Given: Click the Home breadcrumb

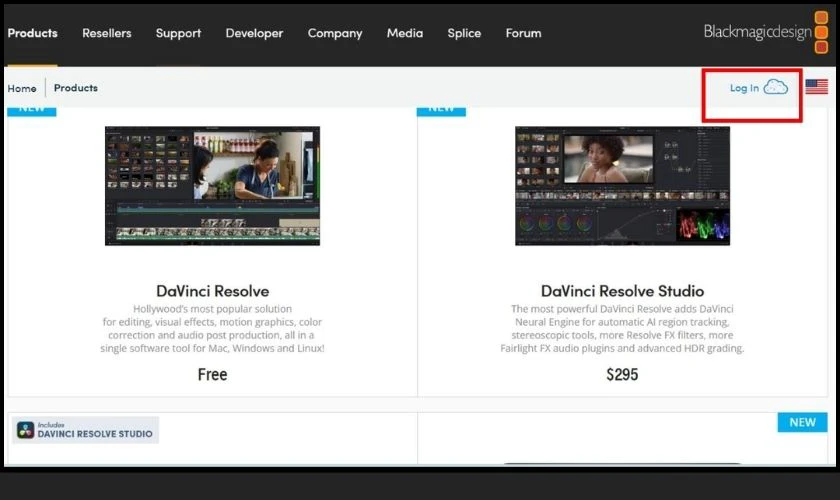Looking at the screenshot, I should [x=22, y=88].
